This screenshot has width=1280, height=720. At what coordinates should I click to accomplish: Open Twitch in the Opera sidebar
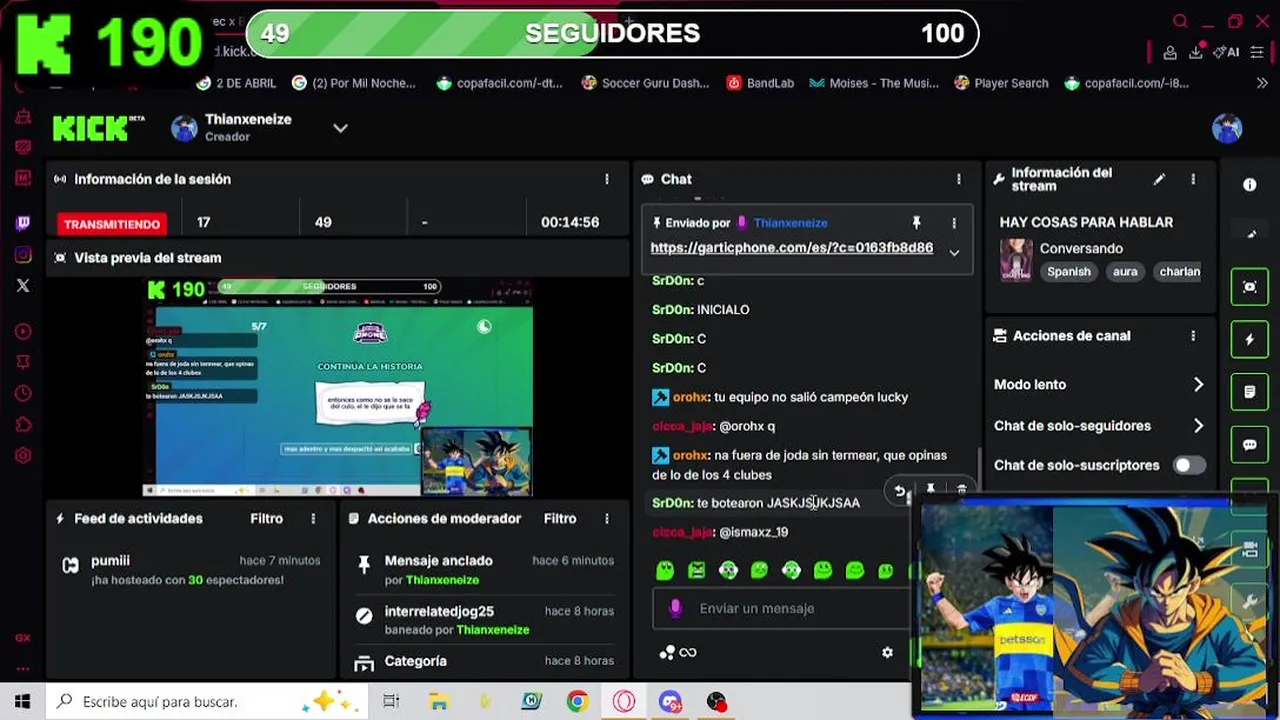coord(23,223)
